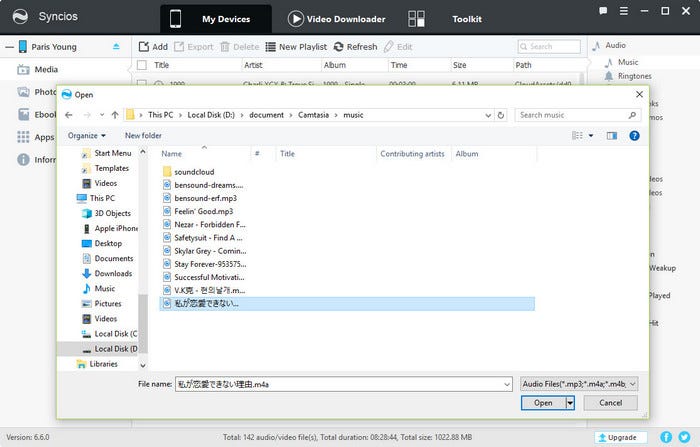
Task: Open the My Devices tab
Action: pyautogui.click(x=216, y=19)
